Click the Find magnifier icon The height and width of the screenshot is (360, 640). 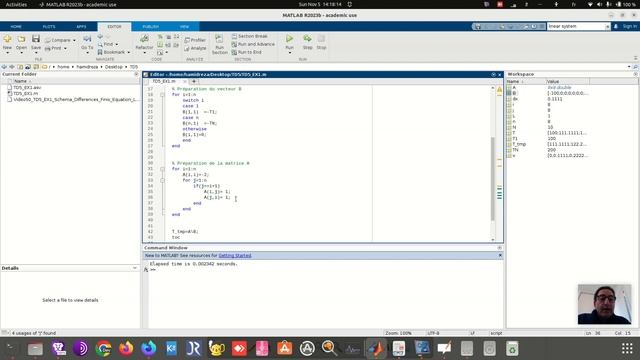coord(100,44)
